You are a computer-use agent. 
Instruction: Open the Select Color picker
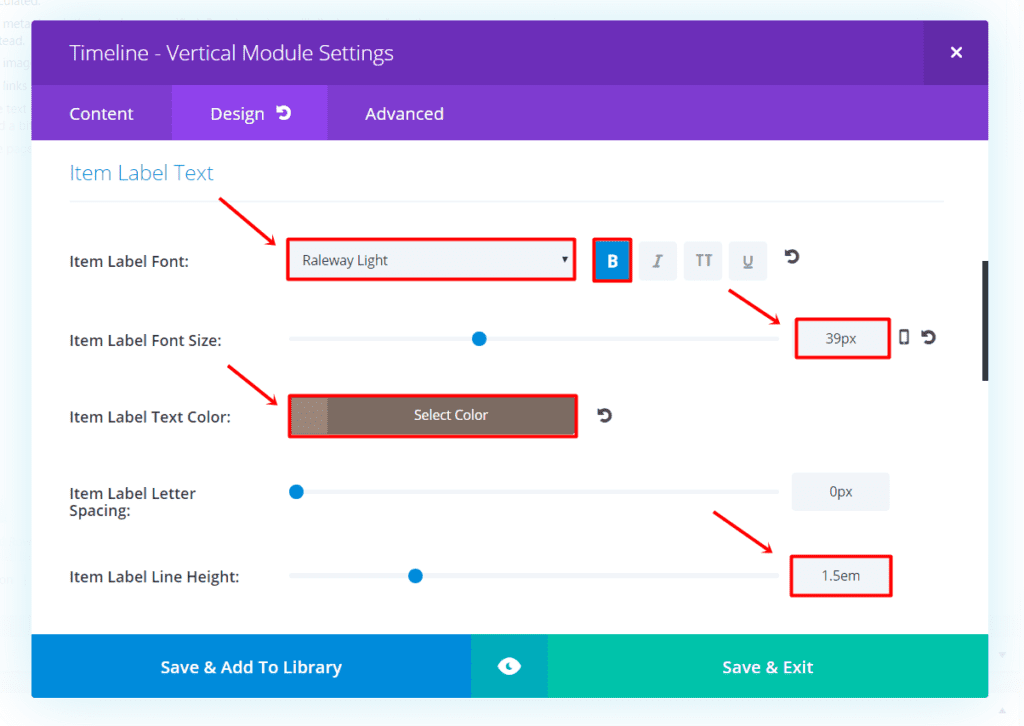(x=450, y=415)
